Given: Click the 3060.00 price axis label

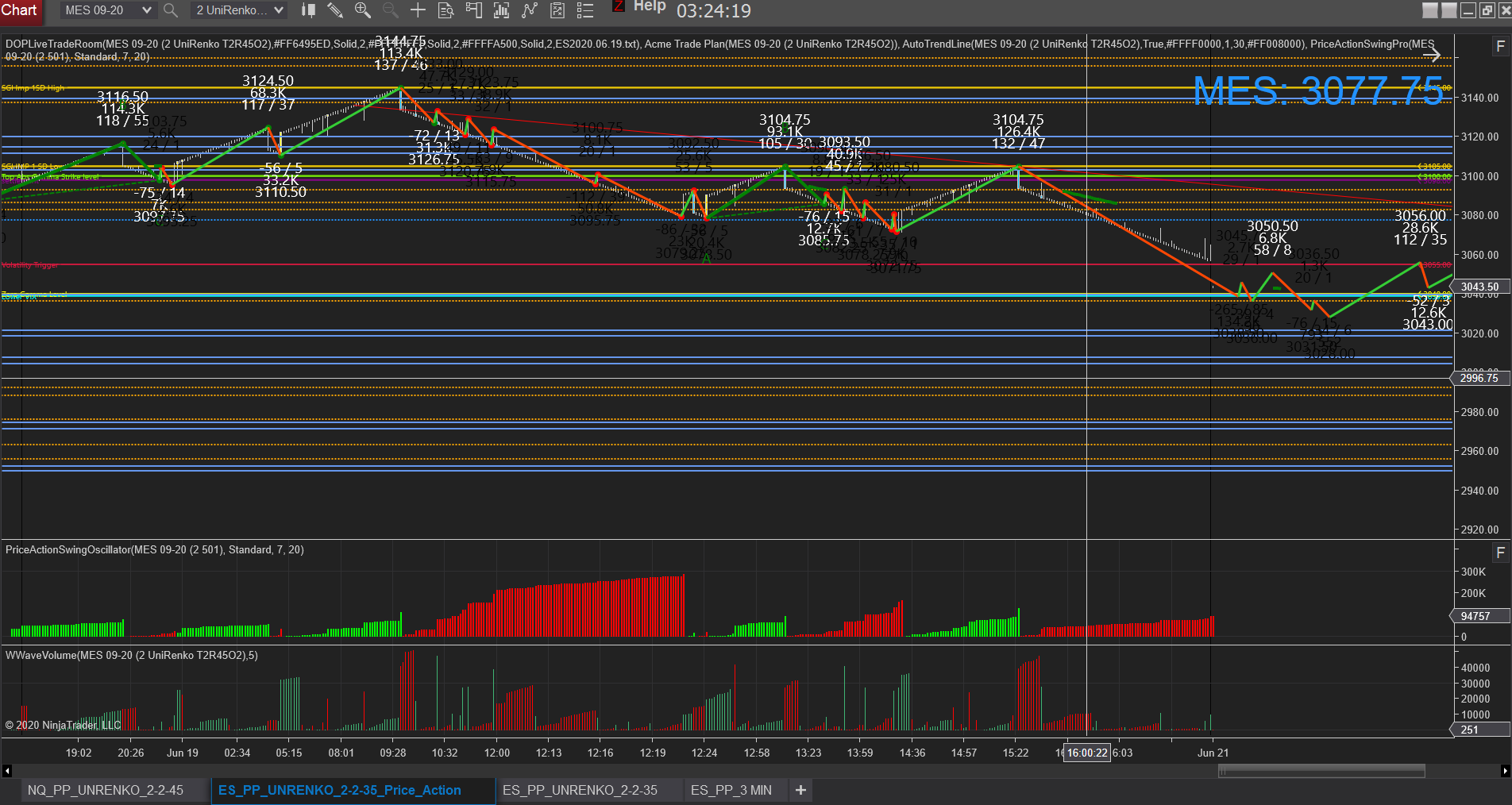Looking at the screenshot, I should point(1480,255).
